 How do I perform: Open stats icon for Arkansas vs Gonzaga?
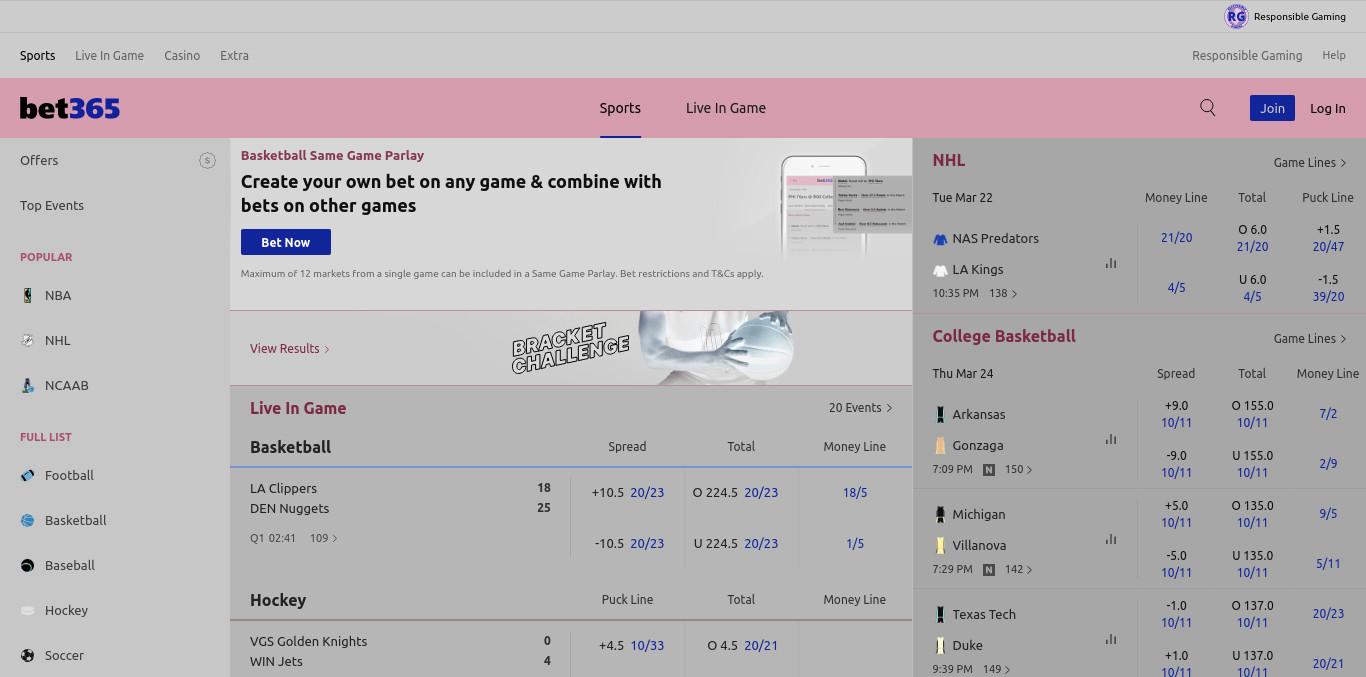pos(1111,439)
